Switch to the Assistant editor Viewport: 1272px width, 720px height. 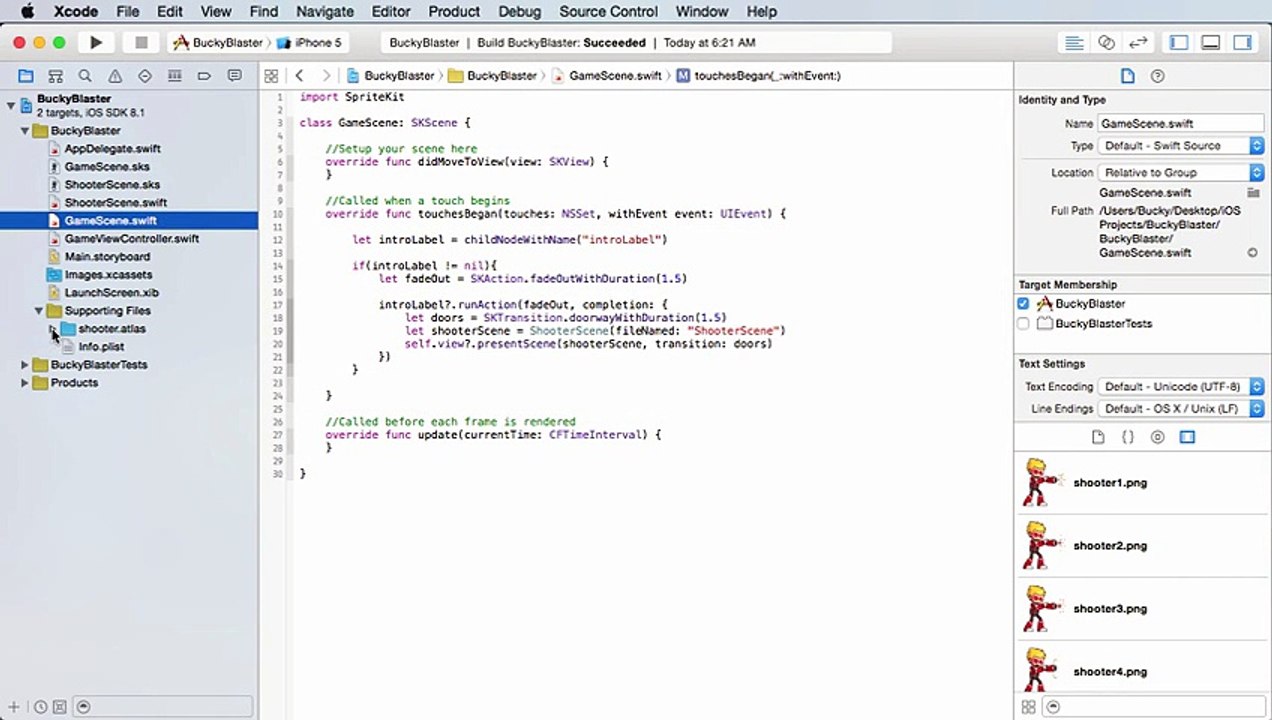coord(1106,43)
